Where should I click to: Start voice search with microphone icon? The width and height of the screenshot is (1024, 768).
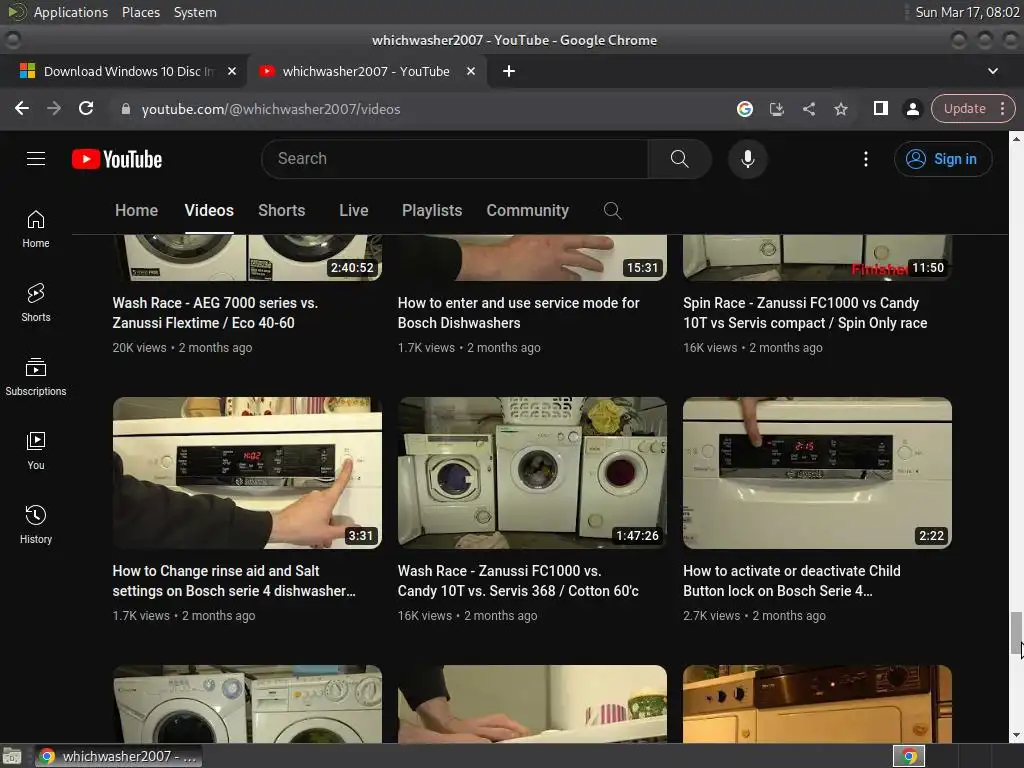(748, 159)
